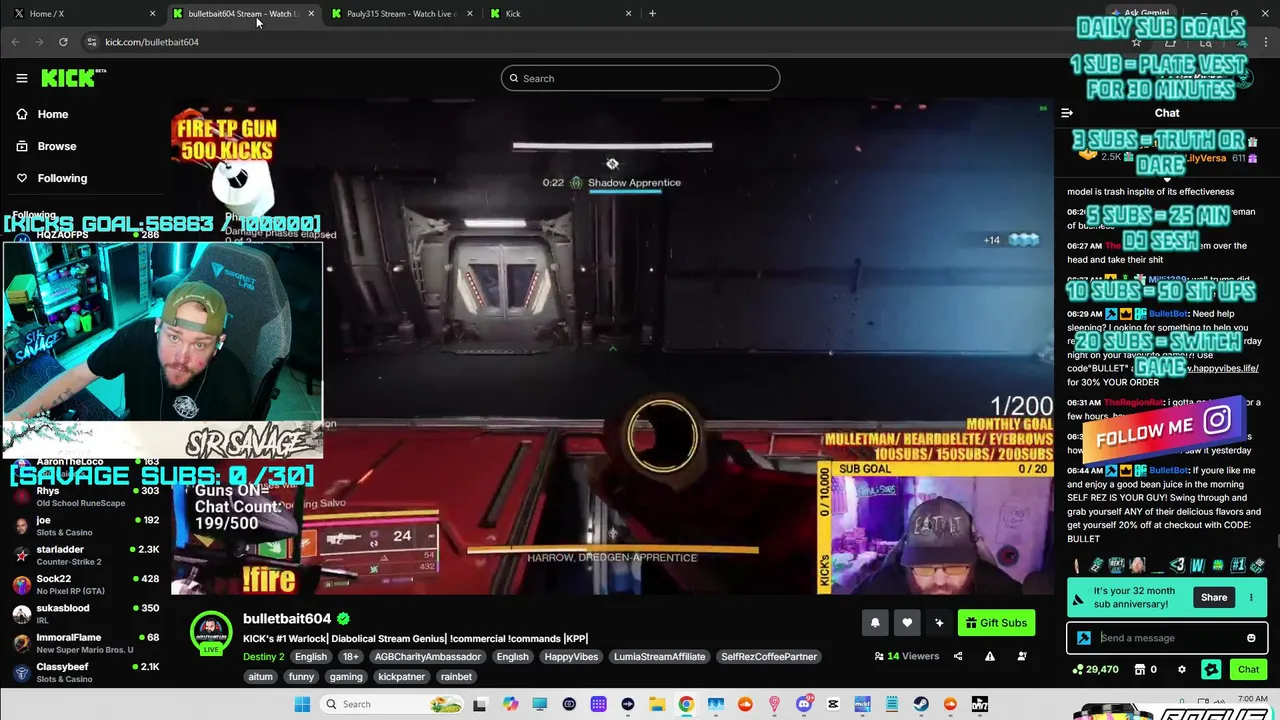Click the bulletbait604 channel name

pyautogui.click(x=287, y=619)
